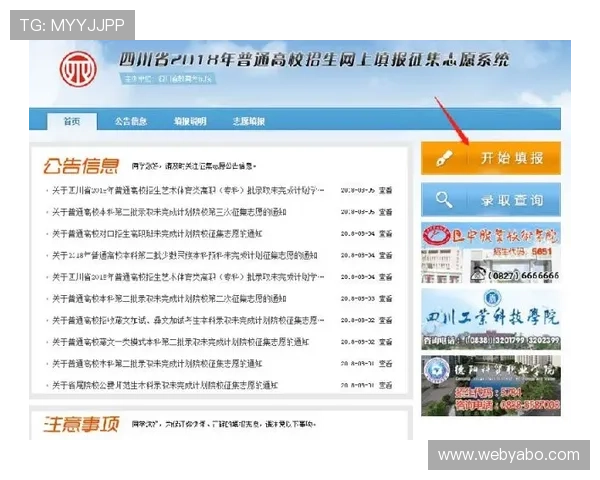Screen dimensions: 600x480
Task: Click 查看 beside the 藏文一类模式 notice
Action: click(x=385, y=342)
